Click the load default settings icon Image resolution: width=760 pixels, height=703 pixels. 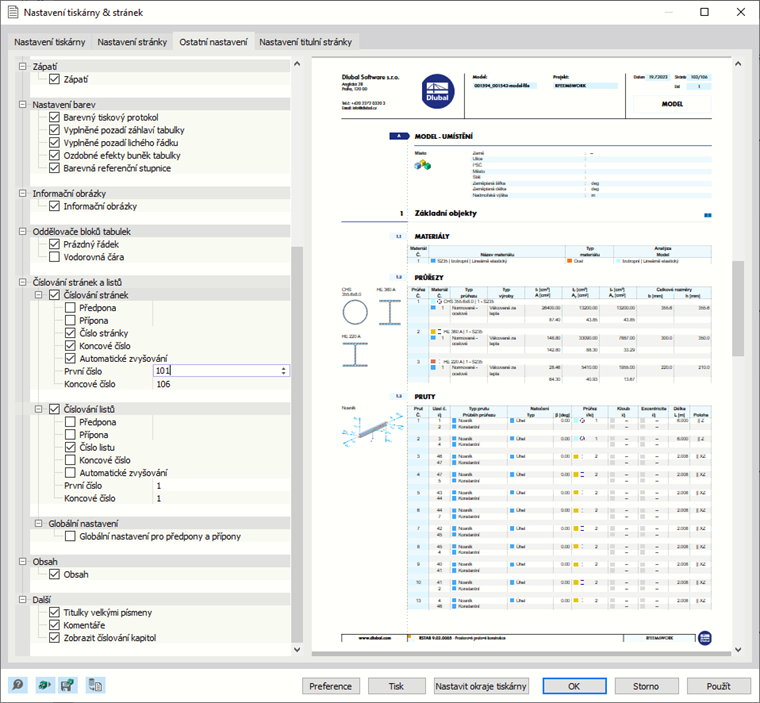(44, 685)
